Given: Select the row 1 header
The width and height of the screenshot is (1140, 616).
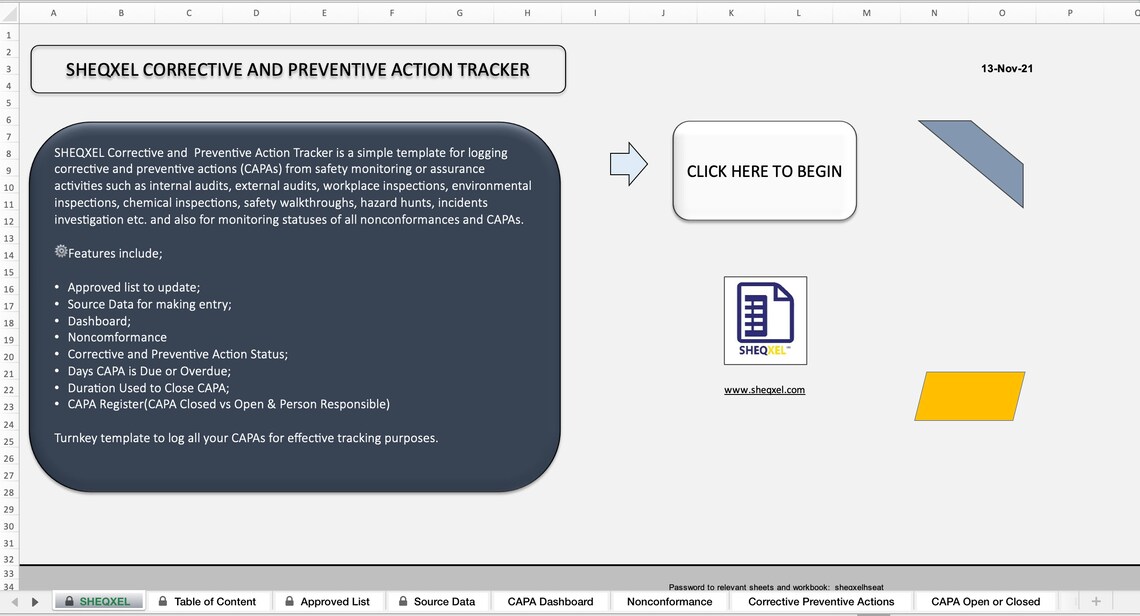Looking at the screenshot, I should [8, 34].
